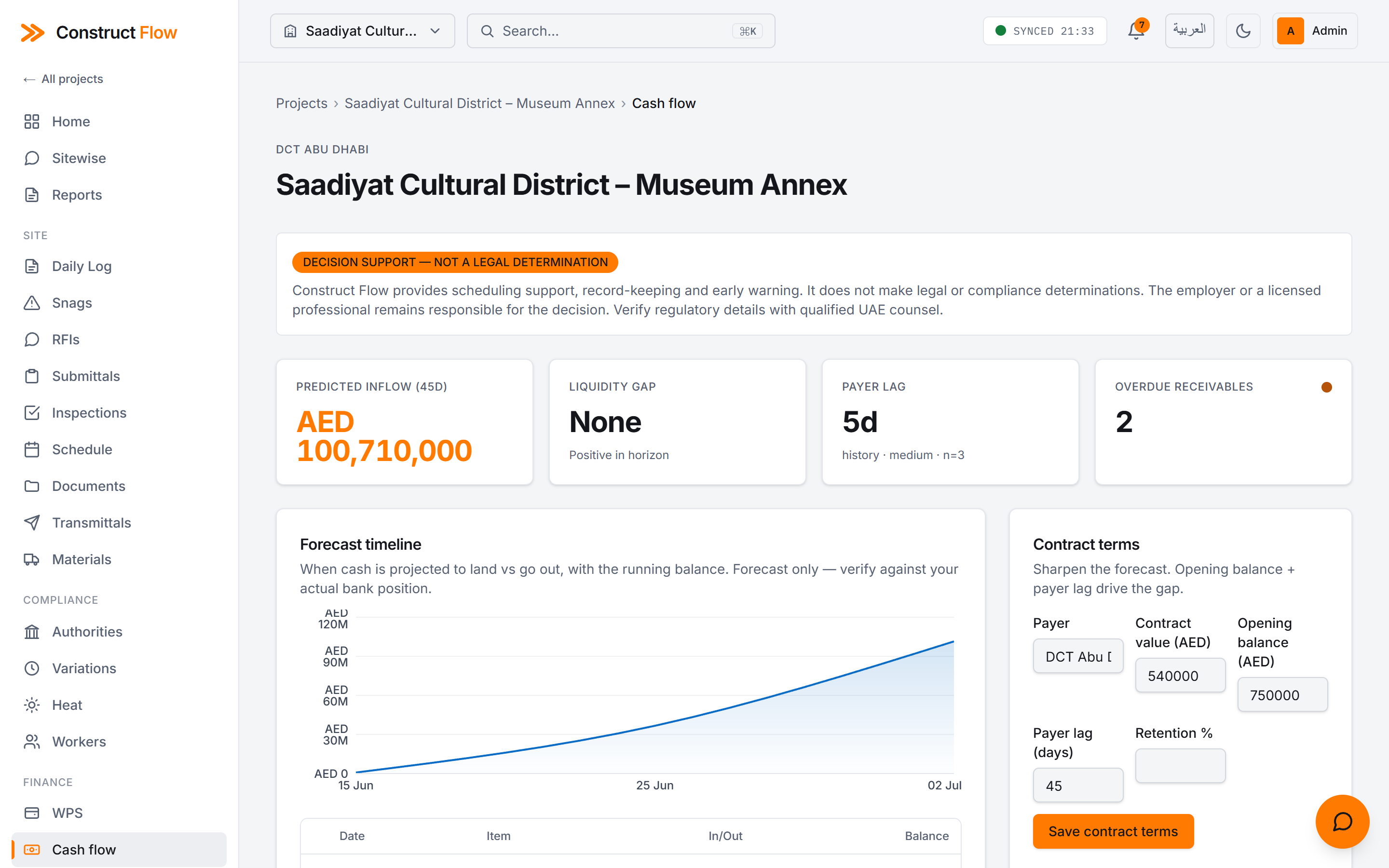This screenshot has width=1389, height=868.
Task: Open Projects breadcrumb link
Action: tap(301, 103)
